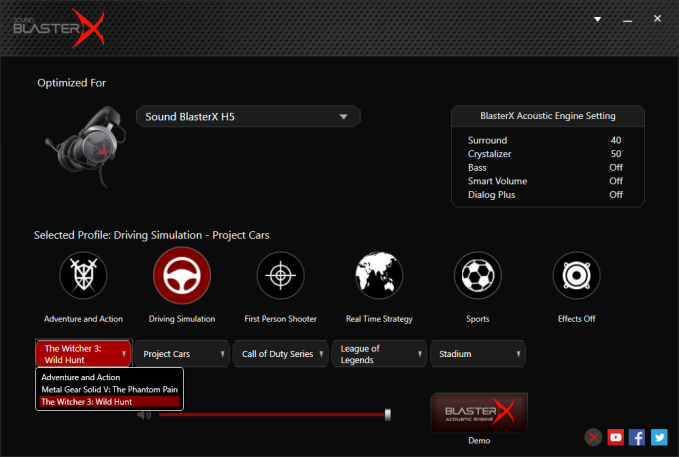Expand the Call of Duty Series dropdown

[x=281, y=353]
